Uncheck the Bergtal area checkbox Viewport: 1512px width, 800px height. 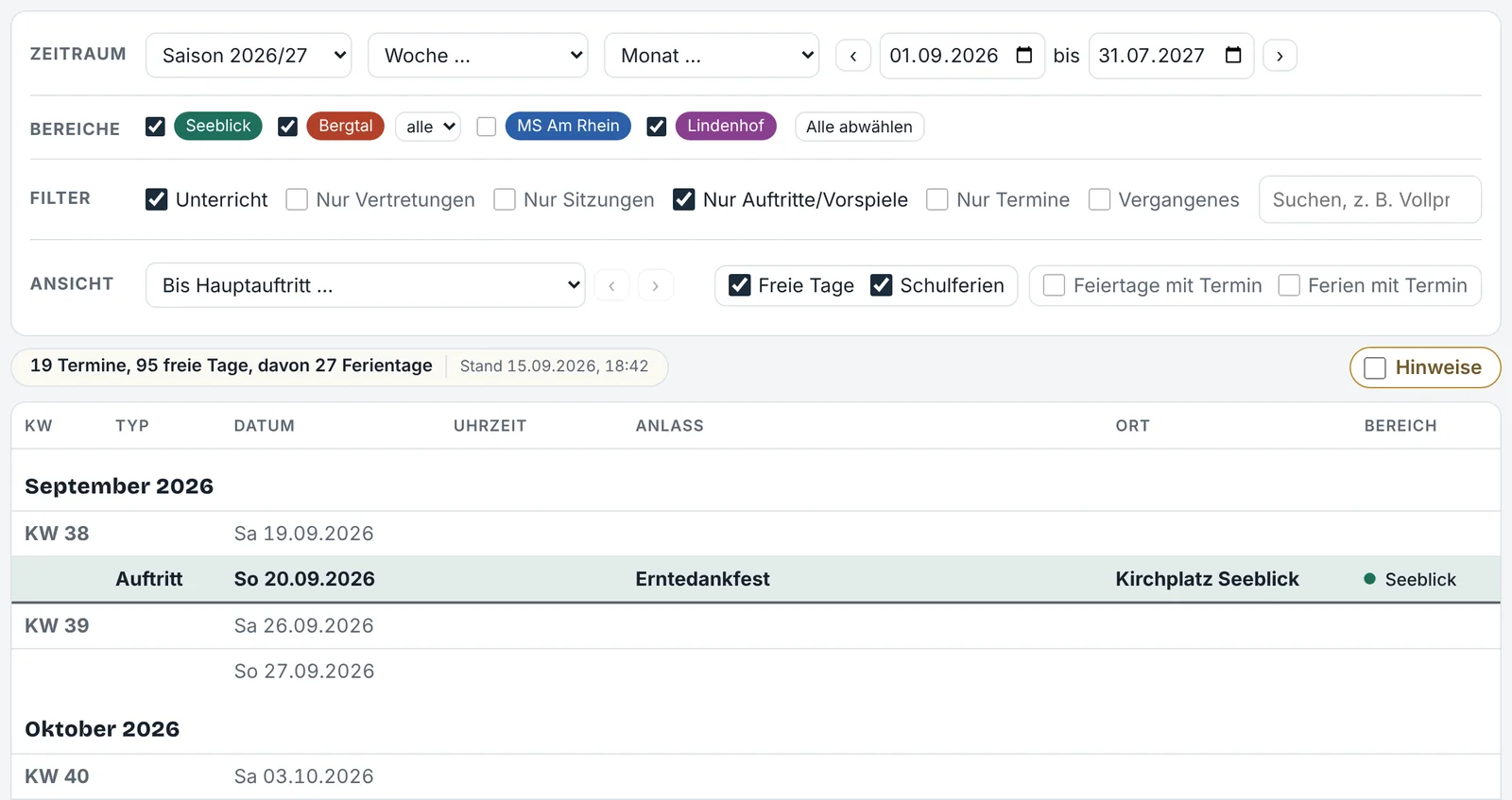(288, 127)
